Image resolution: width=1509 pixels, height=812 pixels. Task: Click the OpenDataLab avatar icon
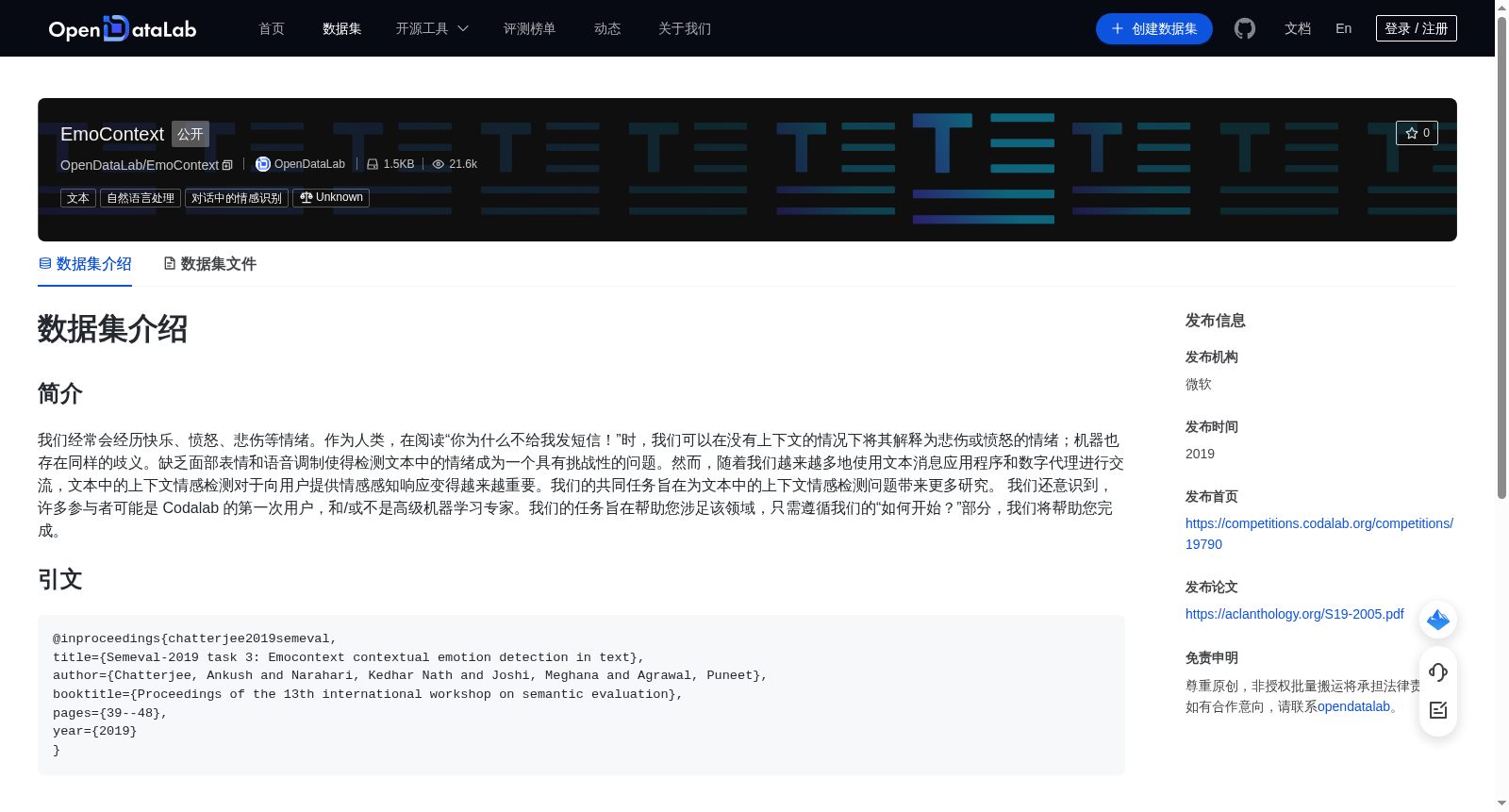(x=263, y=164)
